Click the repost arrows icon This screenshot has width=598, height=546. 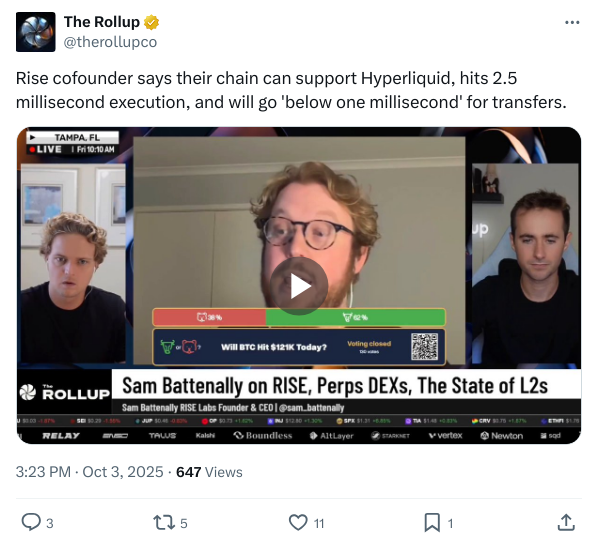tap(164, 523)
